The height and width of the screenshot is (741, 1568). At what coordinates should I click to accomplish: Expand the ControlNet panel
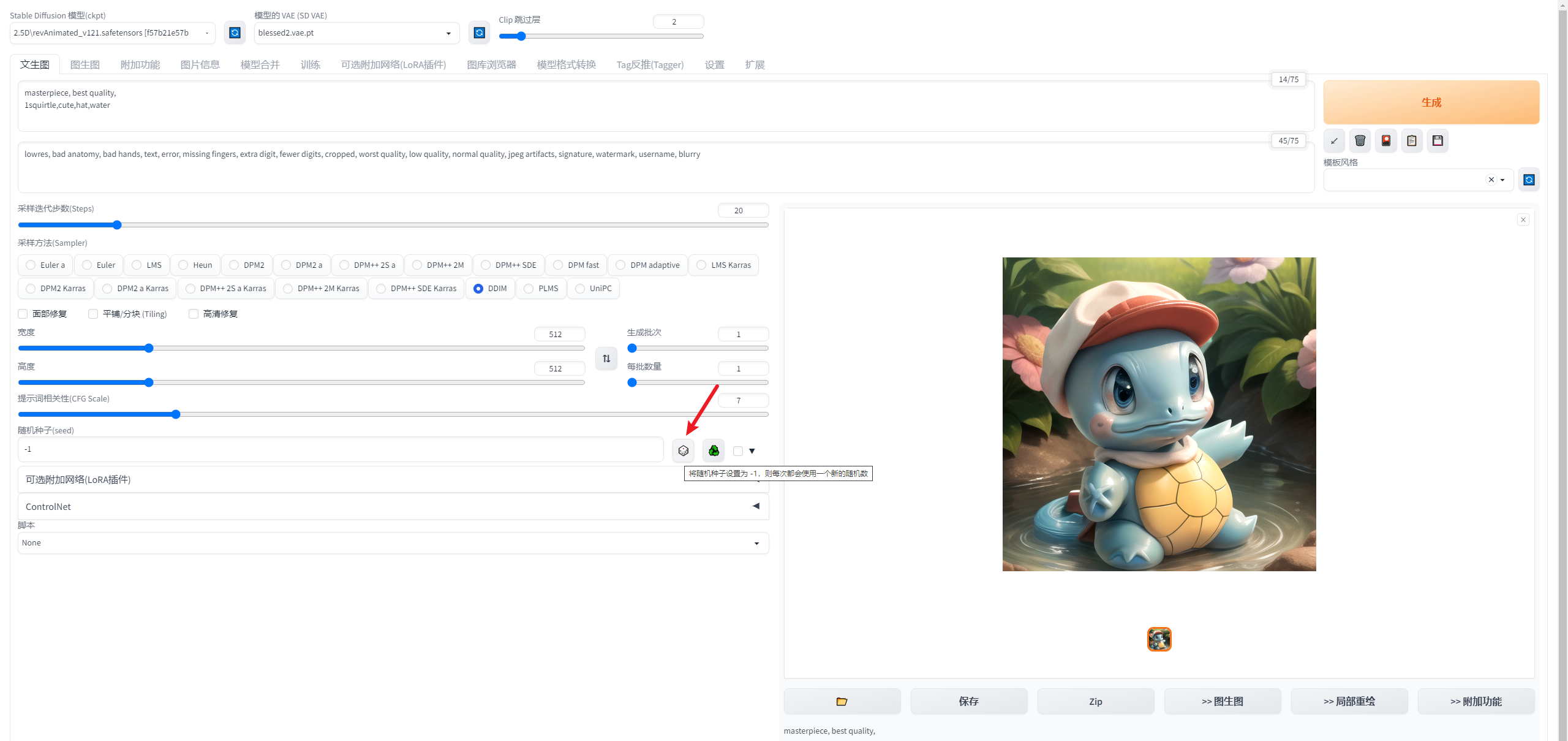(x=393, y=506)
